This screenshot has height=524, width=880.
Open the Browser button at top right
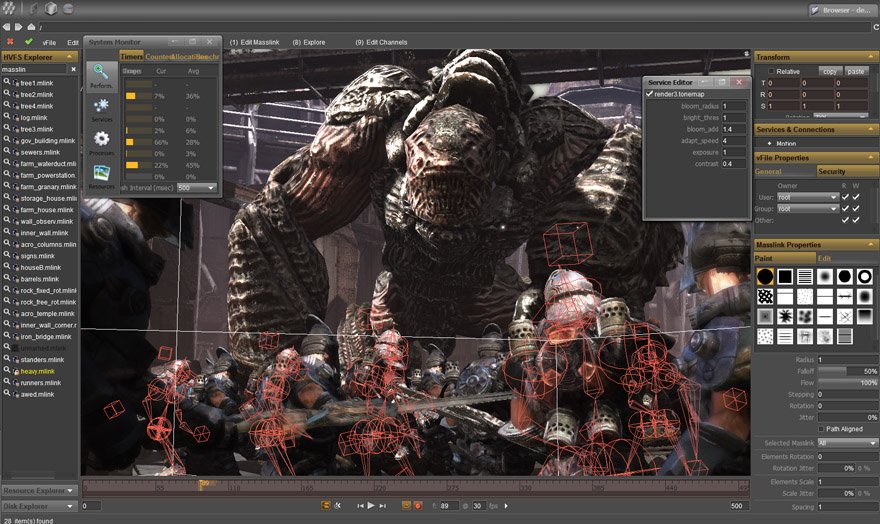[841, 10]
